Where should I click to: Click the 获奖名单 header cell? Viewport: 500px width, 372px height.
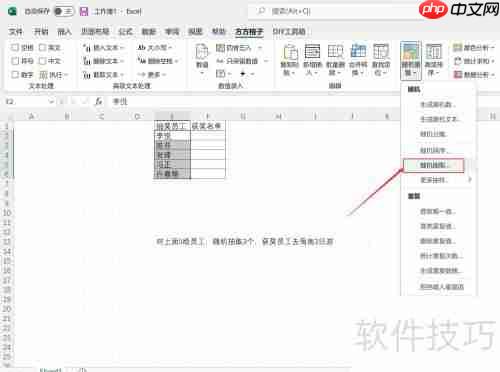tap(207, 126)
